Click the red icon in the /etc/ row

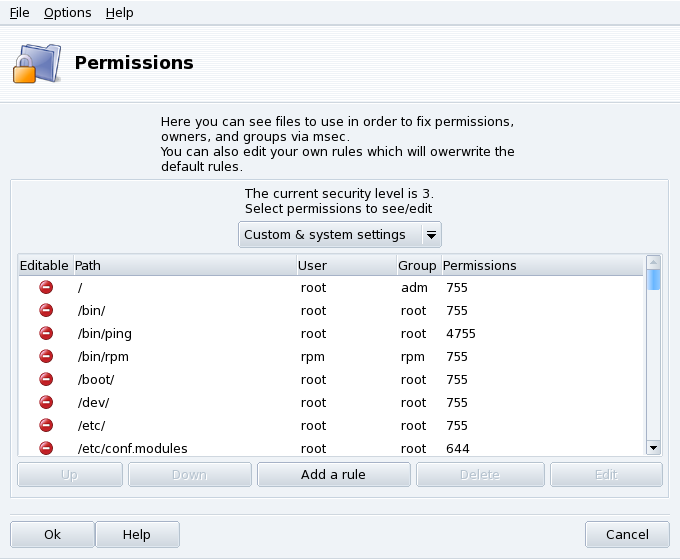click(x=46, y=425)
